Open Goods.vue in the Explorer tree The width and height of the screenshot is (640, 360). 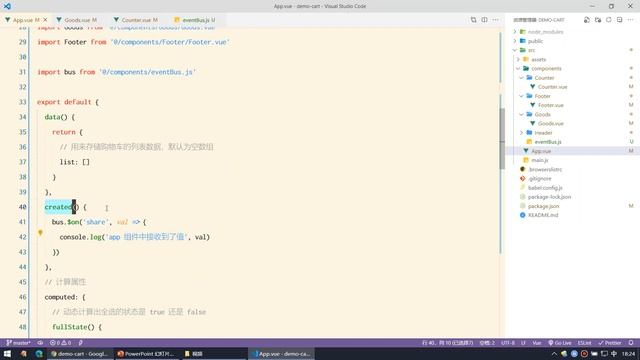pos(551,124)
